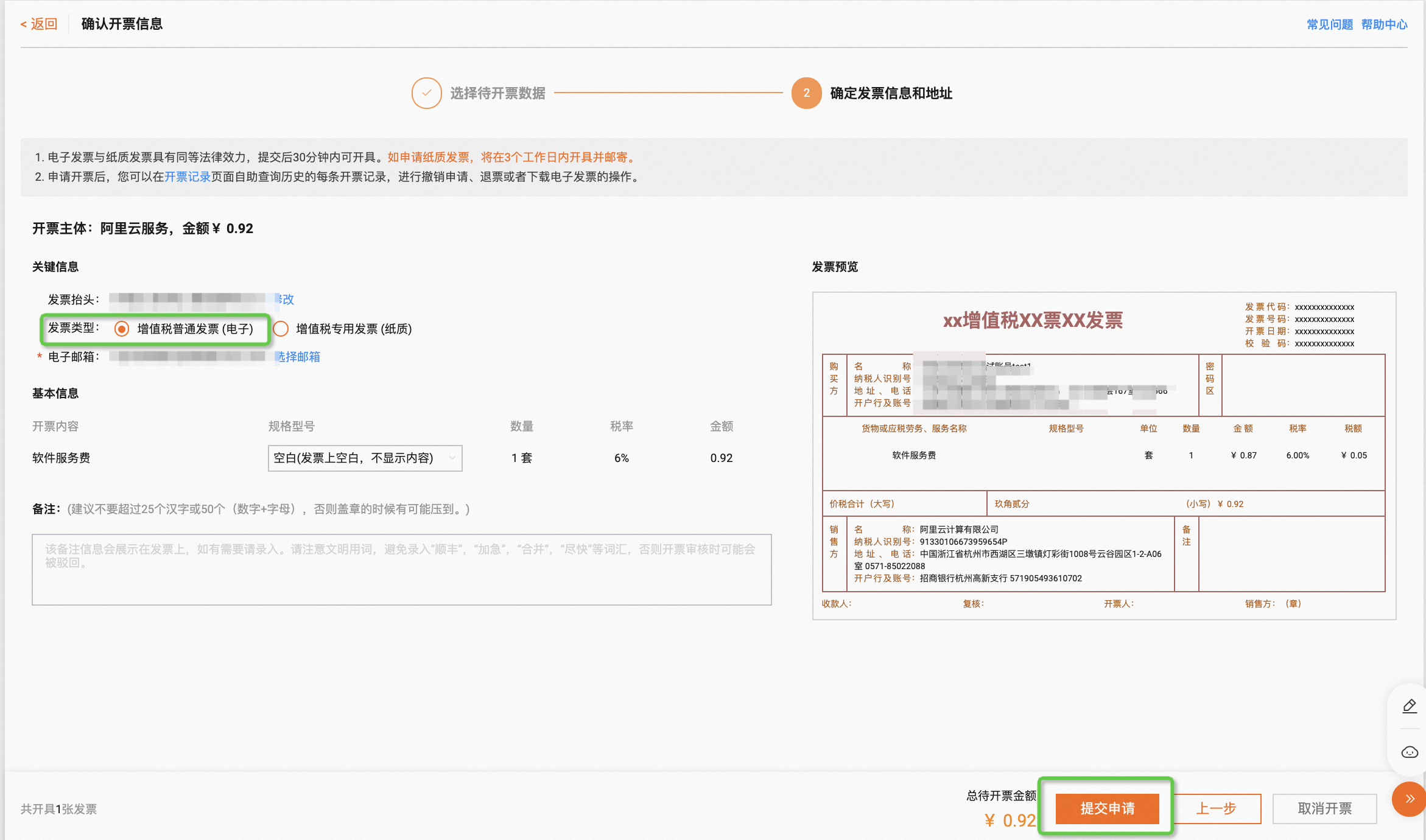Click the step 2 orange circle
This screenshot has height=840, width=1426.
806,93
